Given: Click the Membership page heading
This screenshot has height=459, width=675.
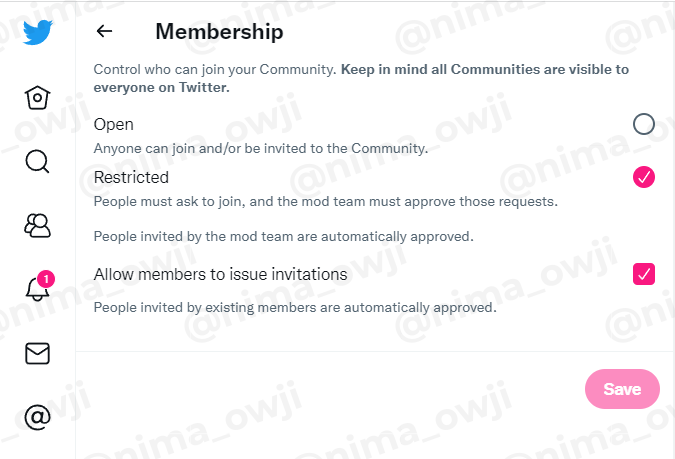Looking at the screenshot, I should (219, 31).
